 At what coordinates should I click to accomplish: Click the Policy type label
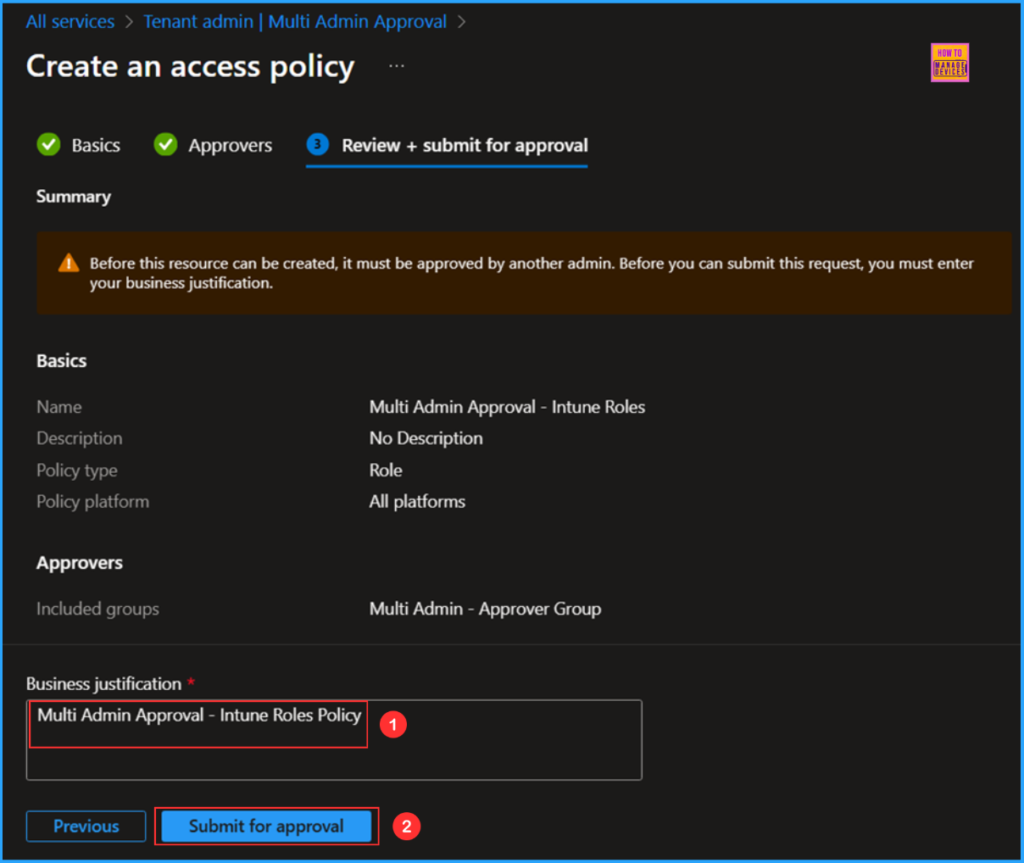tap(77, 470)
